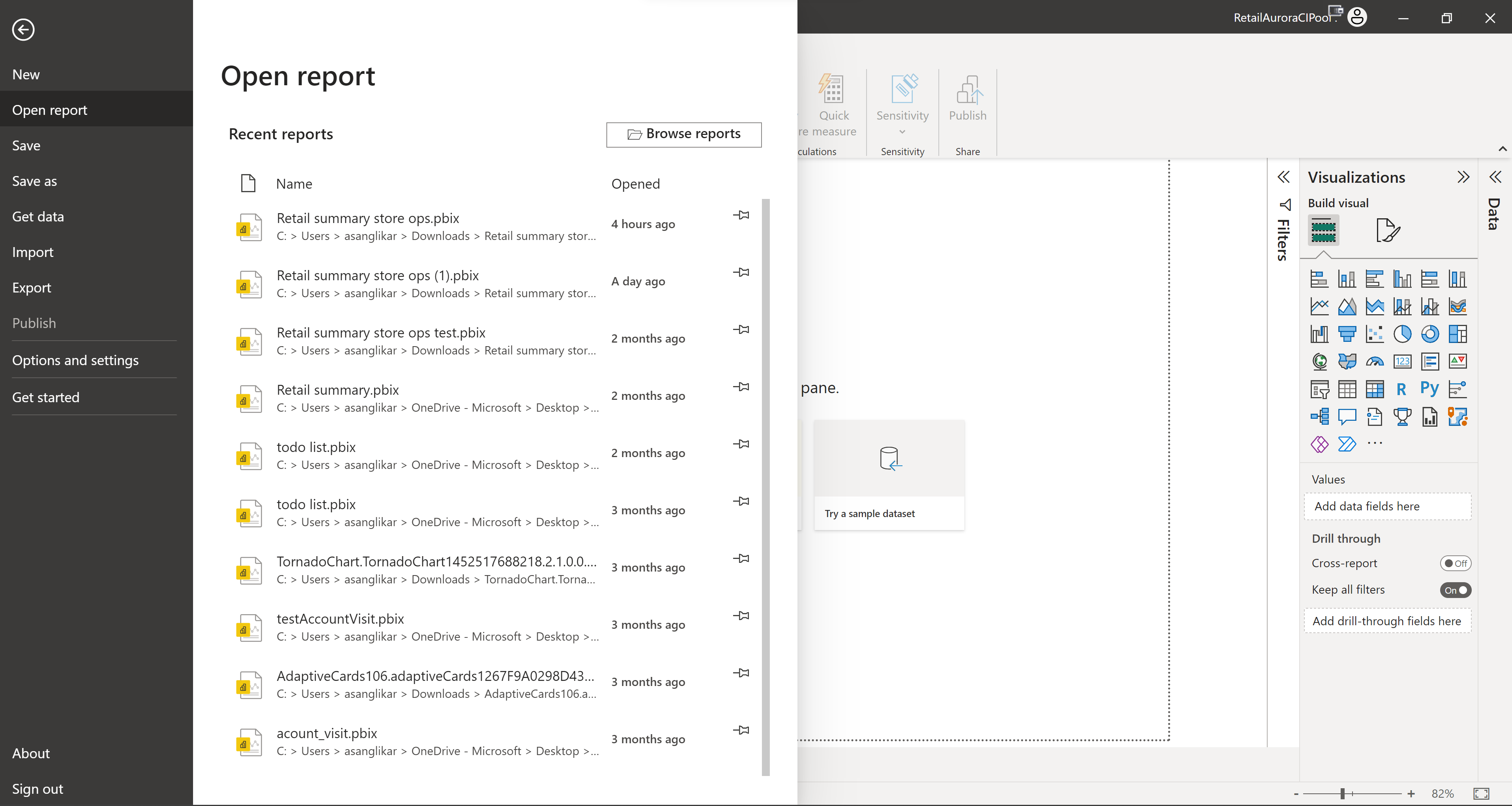The width and height of the screenshot is (1512, 806).
Task: Click the Options and settings menu item
Action: tap(75, 359)
